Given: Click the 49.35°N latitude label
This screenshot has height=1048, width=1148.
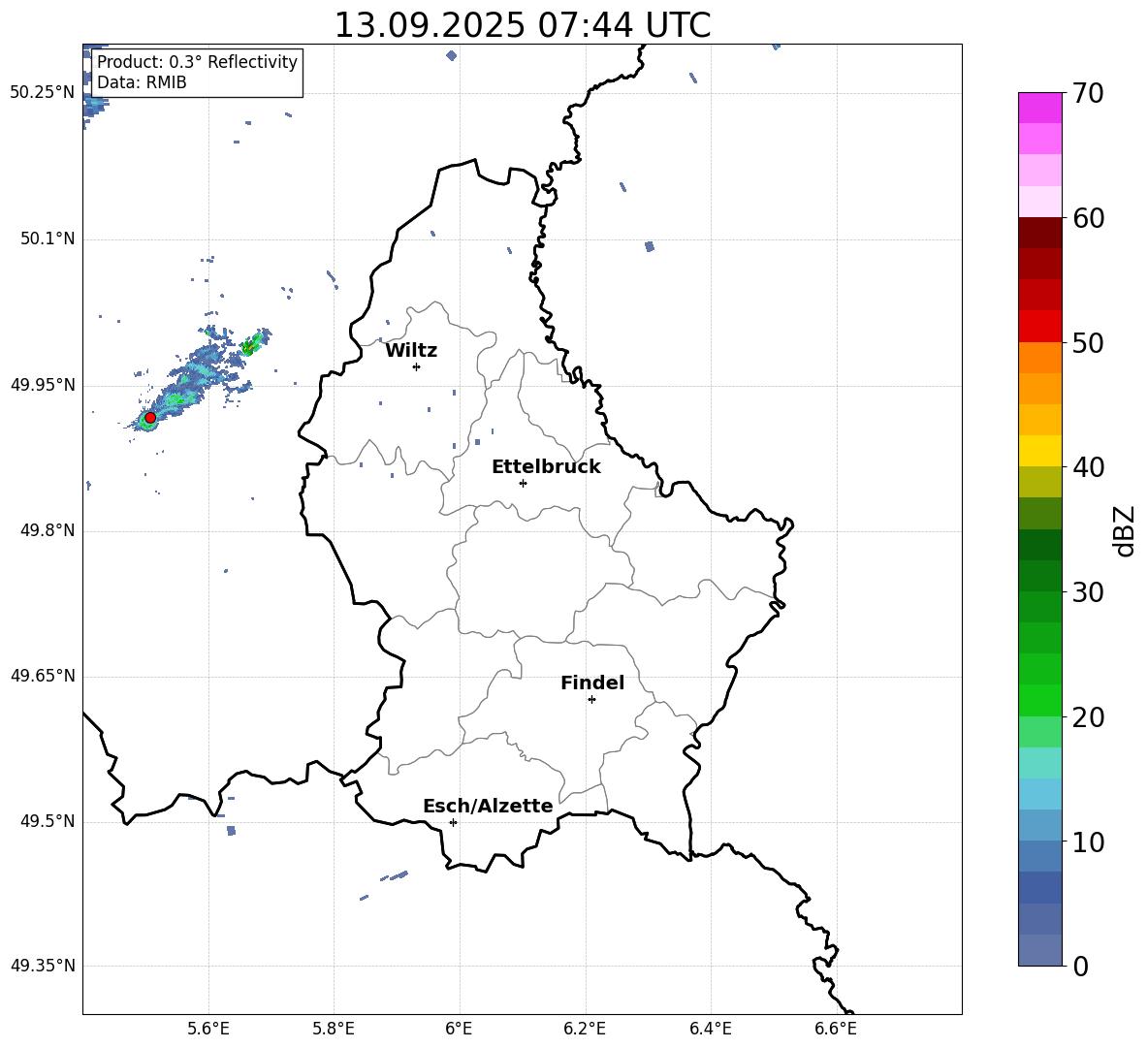Looking at the screenshot, I should click(43, 966).
